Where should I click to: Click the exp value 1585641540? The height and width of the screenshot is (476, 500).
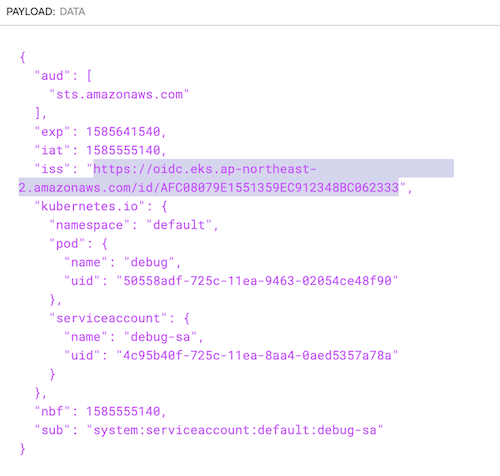point(123,132)
